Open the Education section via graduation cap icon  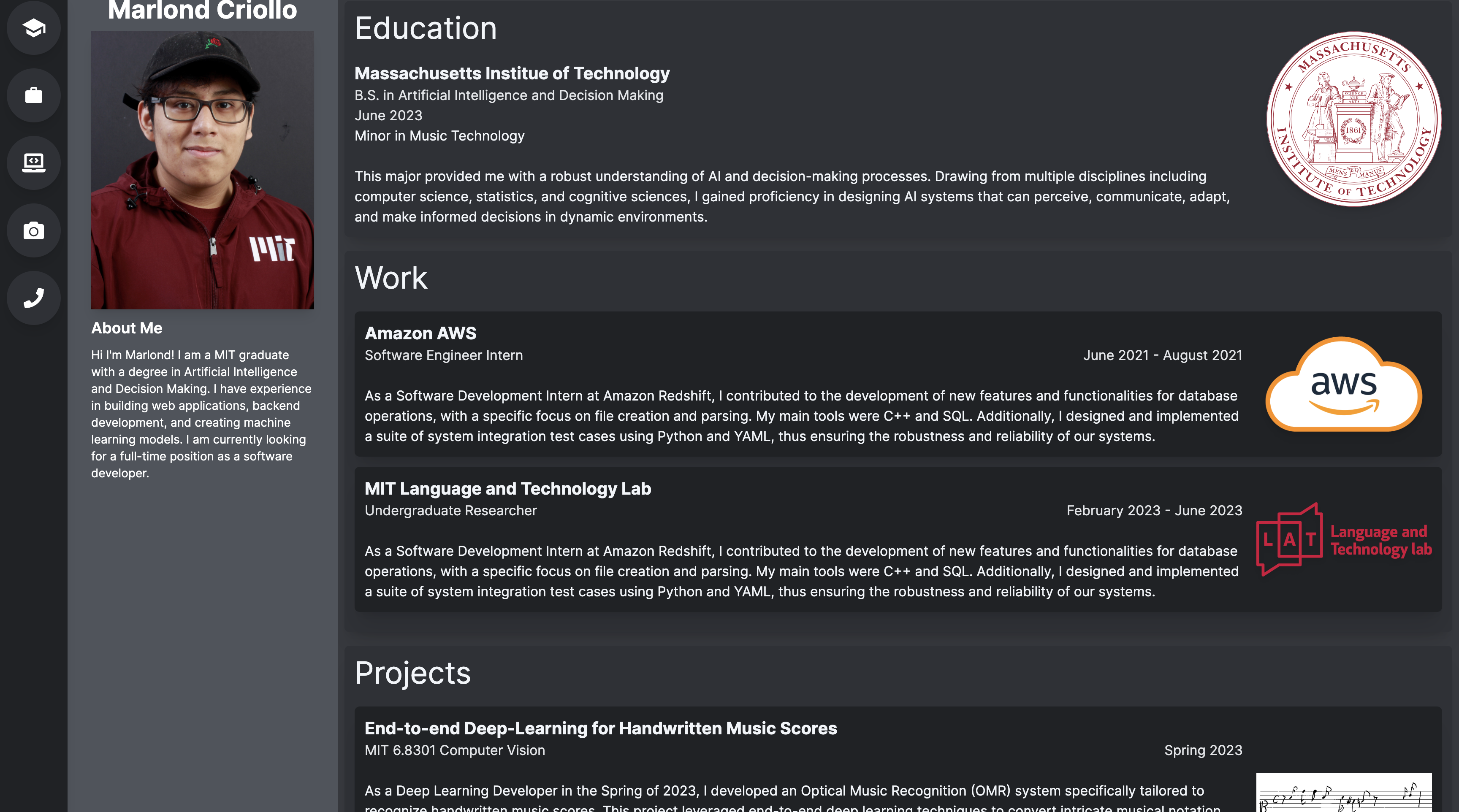(x=33, y=28)
